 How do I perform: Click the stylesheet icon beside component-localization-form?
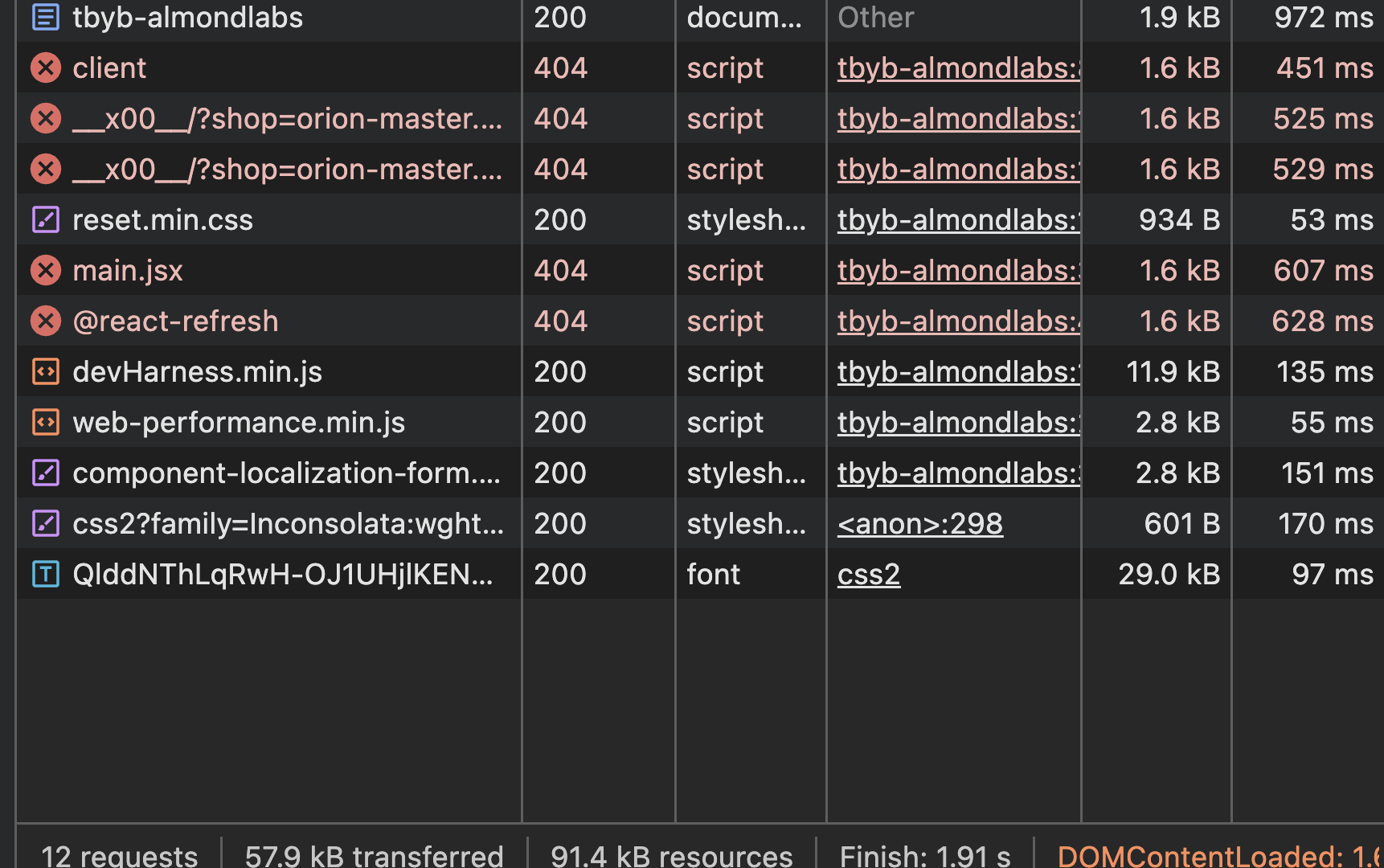pos(46,473)
